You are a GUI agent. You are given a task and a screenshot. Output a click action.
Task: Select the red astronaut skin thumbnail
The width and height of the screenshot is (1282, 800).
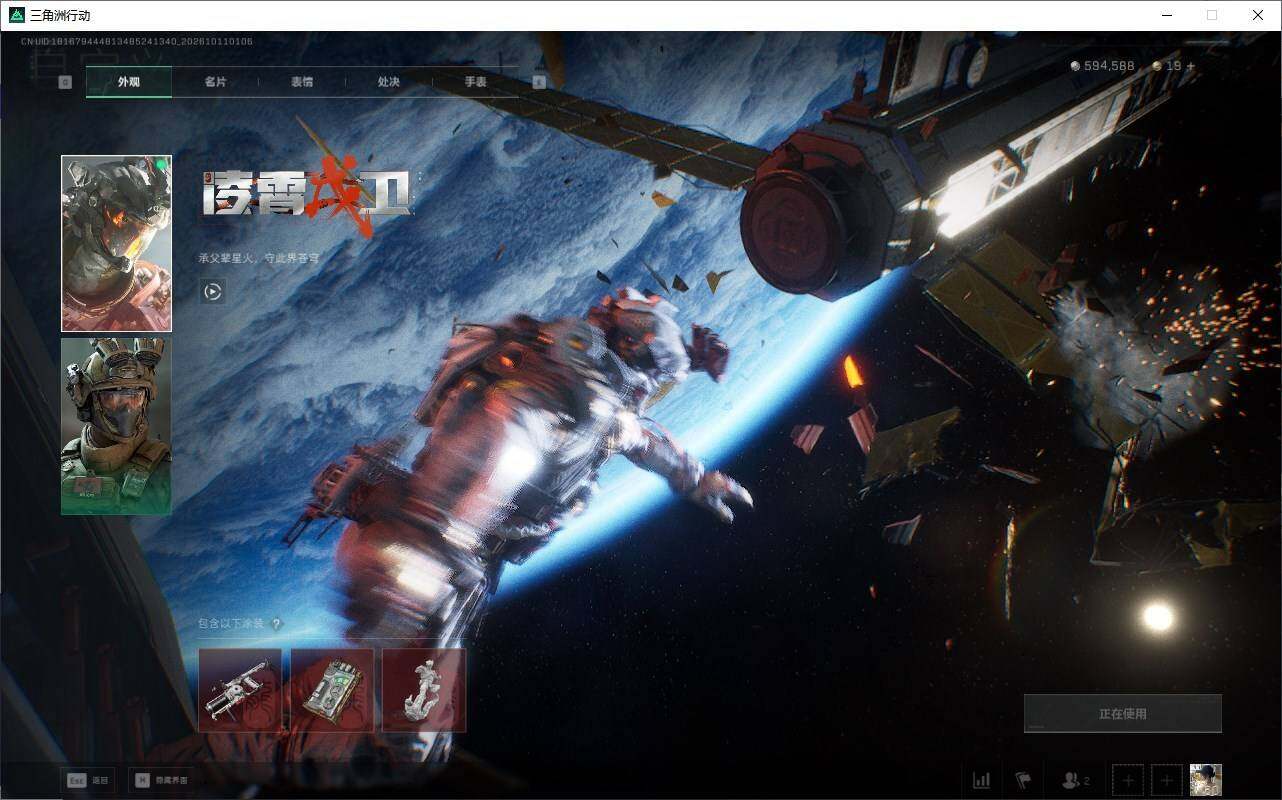point(116,243)
